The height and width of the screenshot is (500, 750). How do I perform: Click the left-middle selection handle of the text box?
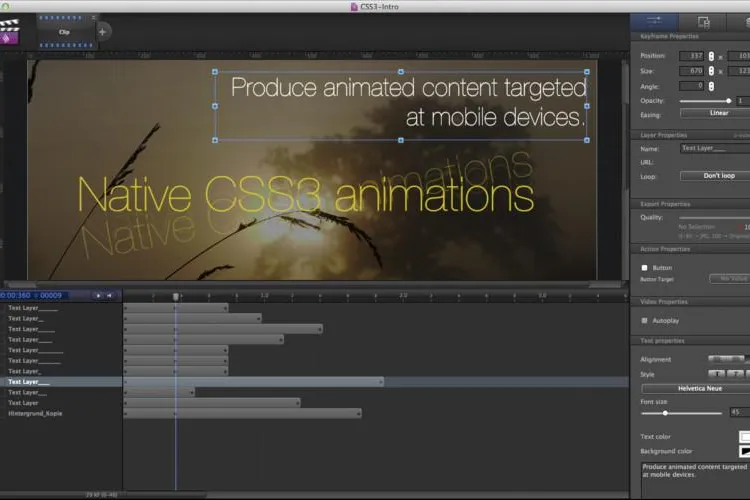coord(215,106)
